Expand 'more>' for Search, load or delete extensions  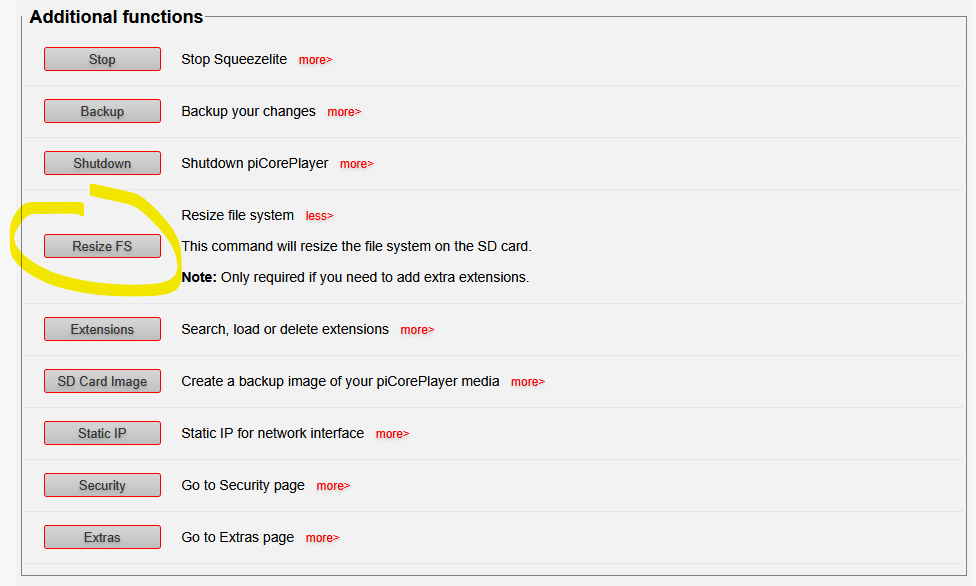[417, 330]
